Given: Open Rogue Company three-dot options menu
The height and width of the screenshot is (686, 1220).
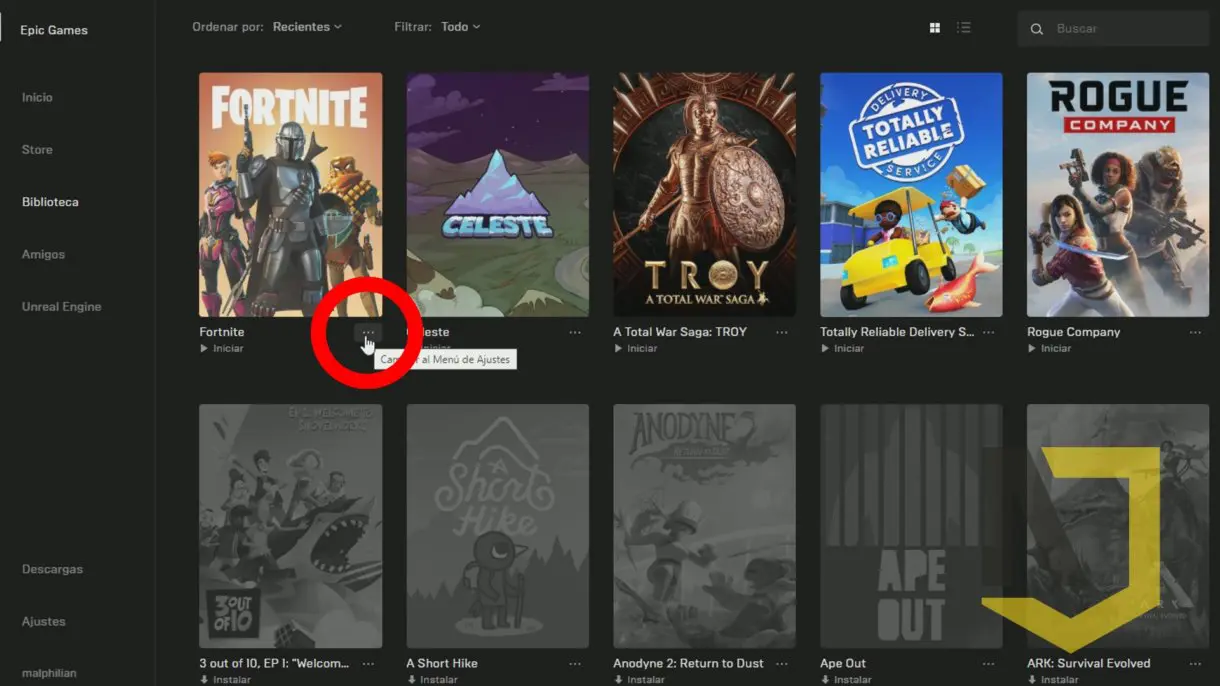Looking at the screenshot, I should [x=1196, y=332].
